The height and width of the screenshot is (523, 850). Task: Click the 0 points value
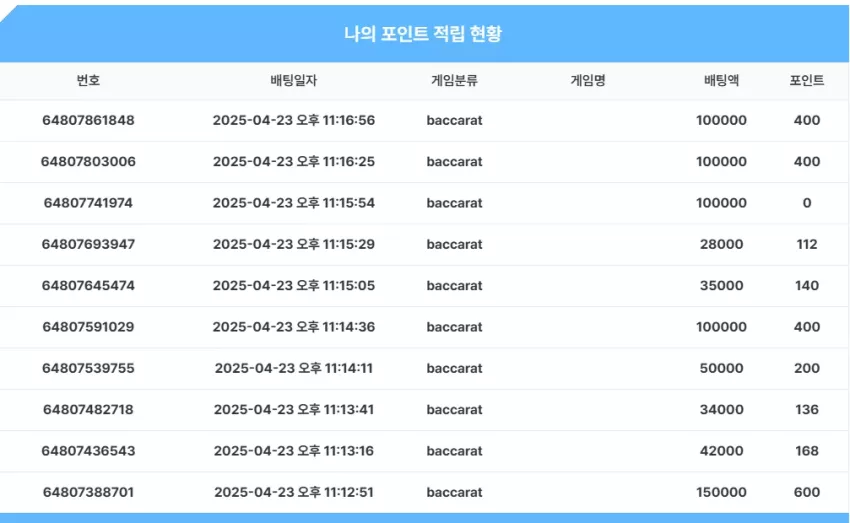807,203
